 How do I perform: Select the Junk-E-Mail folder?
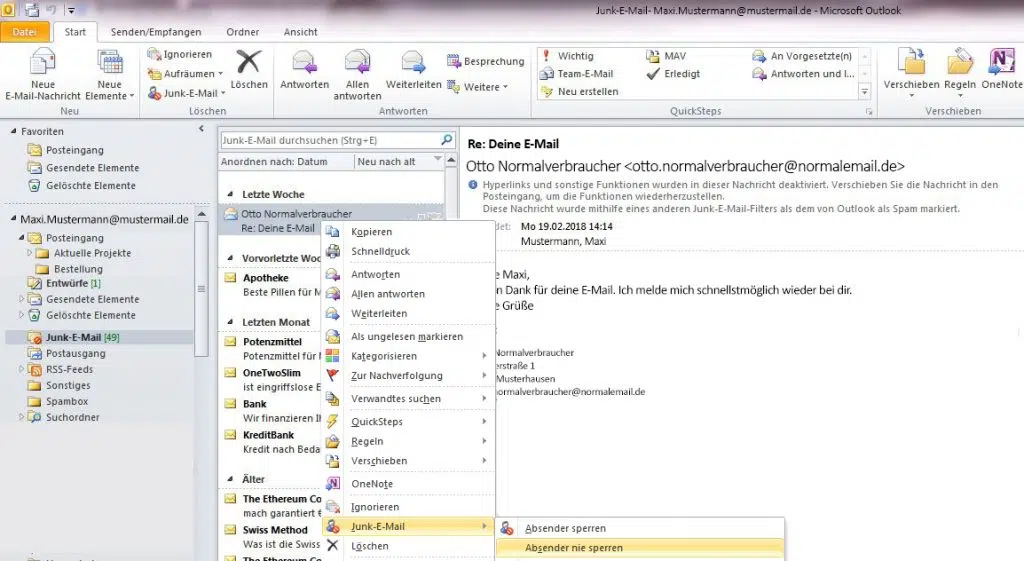(x=82, y=338)
